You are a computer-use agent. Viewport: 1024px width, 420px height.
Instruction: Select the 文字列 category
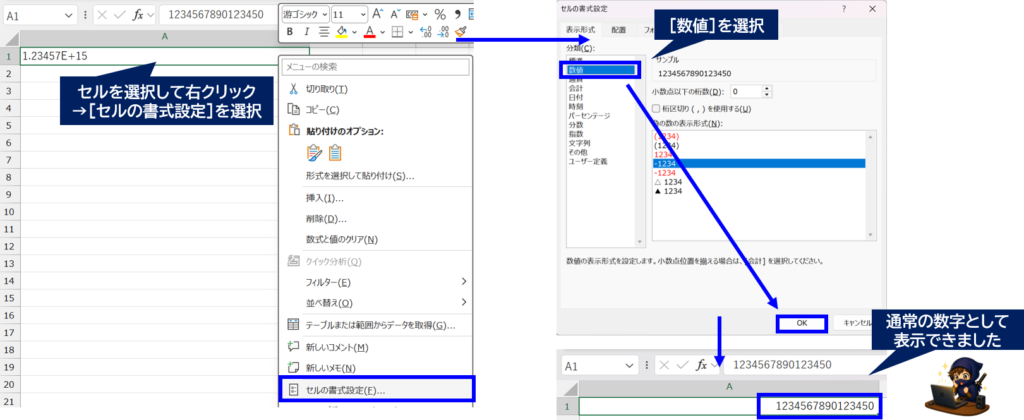[581, 142]
